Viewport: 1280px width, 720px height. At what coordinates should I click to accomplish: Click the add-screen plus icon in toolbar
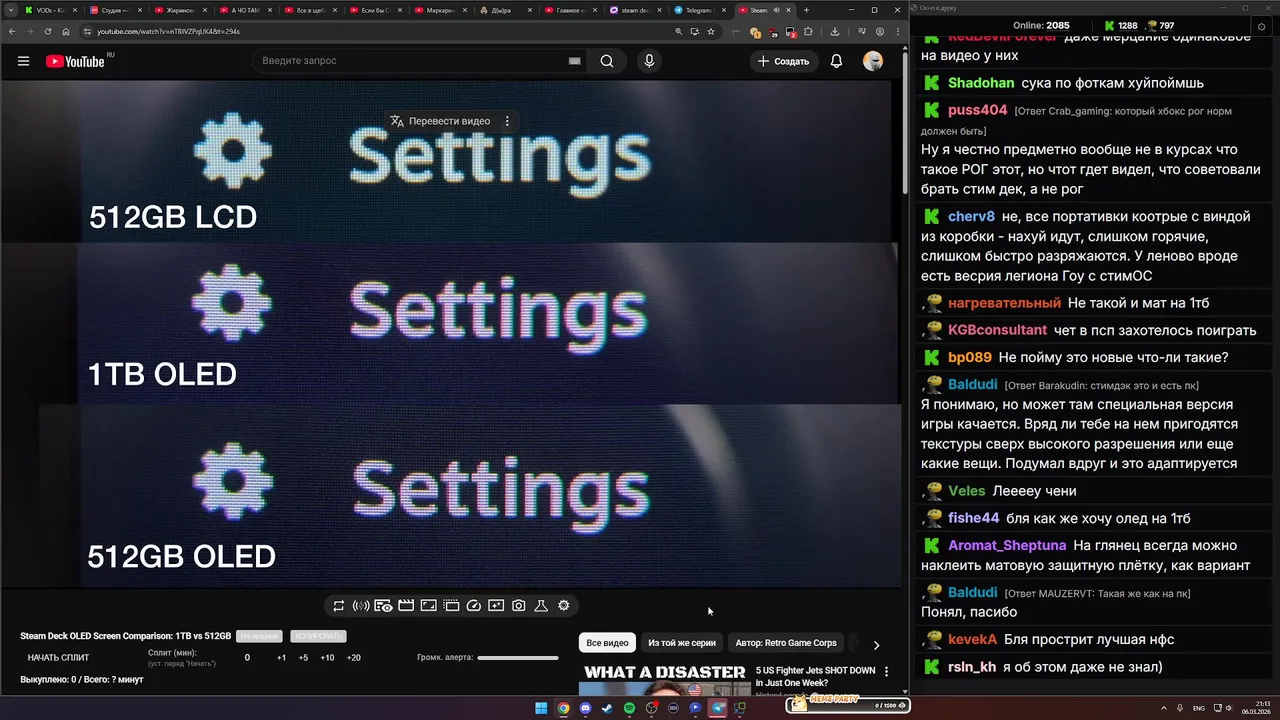pyautogui.click(x=496, y=606)
